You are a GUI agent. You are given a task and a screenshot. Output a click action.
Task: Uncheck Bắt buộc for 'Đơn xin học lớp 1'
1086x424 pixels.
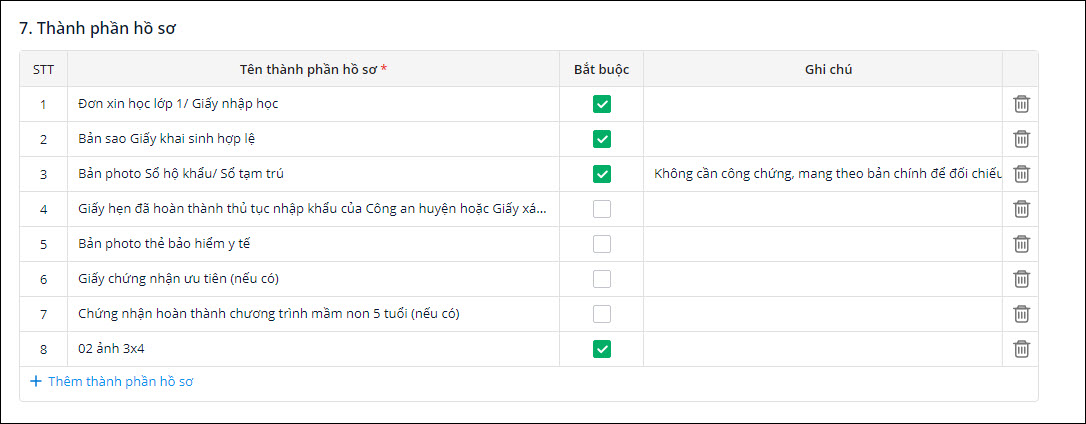601,104
